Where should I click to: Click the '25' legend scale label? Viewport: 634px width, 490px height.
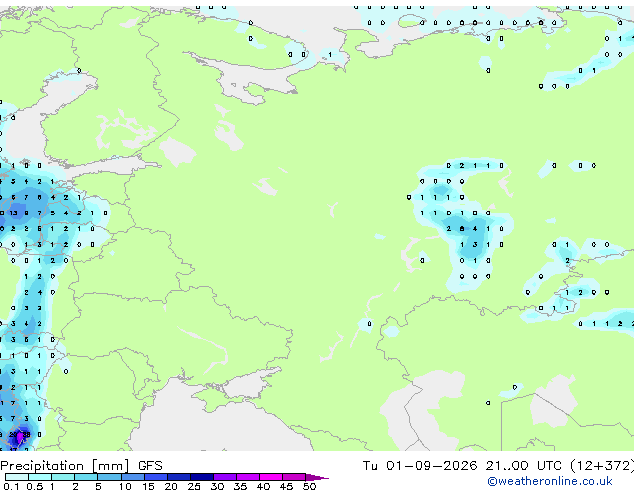(x=194, y=486)
